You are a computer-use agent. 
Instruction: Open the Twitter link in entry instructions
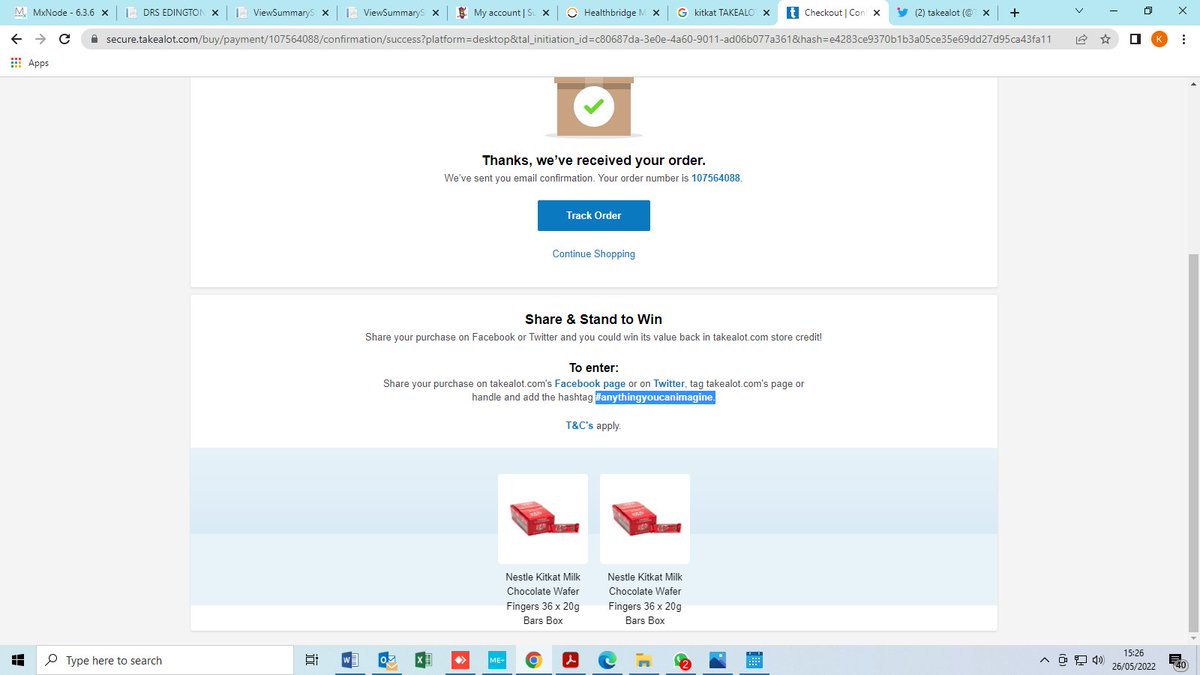click(x=669, y=384)
